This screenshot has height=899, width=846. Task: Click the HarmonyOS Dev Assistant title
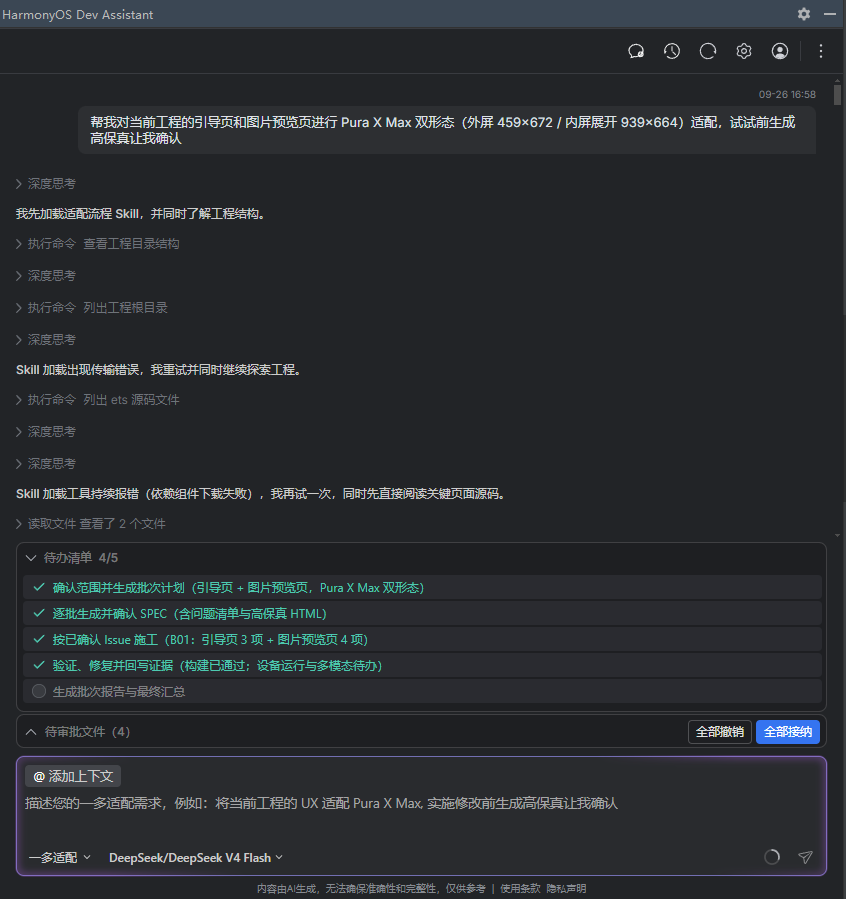(77, 14)
